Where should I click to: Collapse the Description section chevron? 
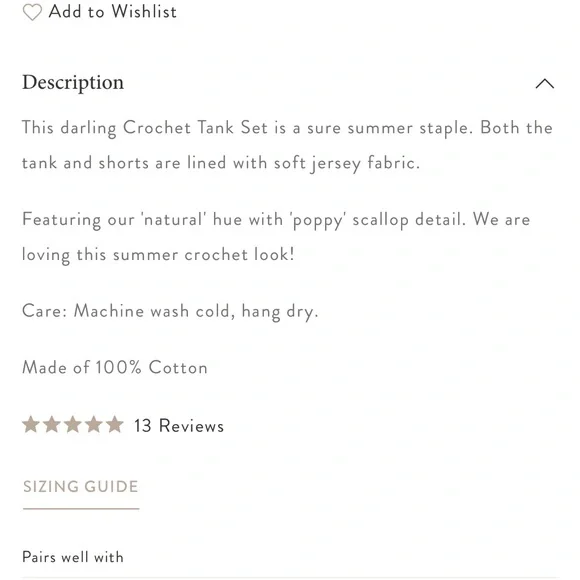tap(544, 84)
